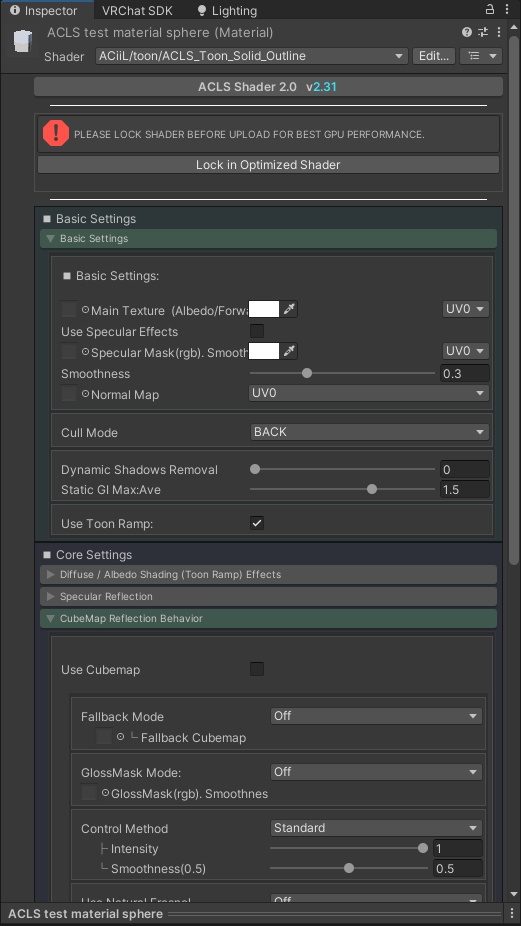Open the Cull Mode BACK dropdown
The height and width of the screenshot is (926, 521).
coord(369,432)
